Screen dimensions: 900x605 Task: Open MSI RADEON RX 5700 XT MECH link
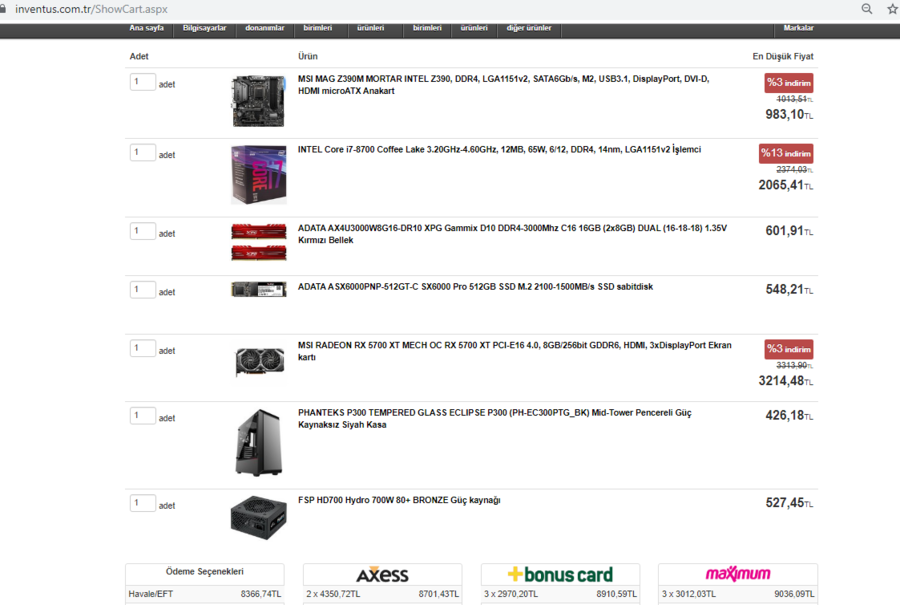pyautogui.click(x=514, y=351)
